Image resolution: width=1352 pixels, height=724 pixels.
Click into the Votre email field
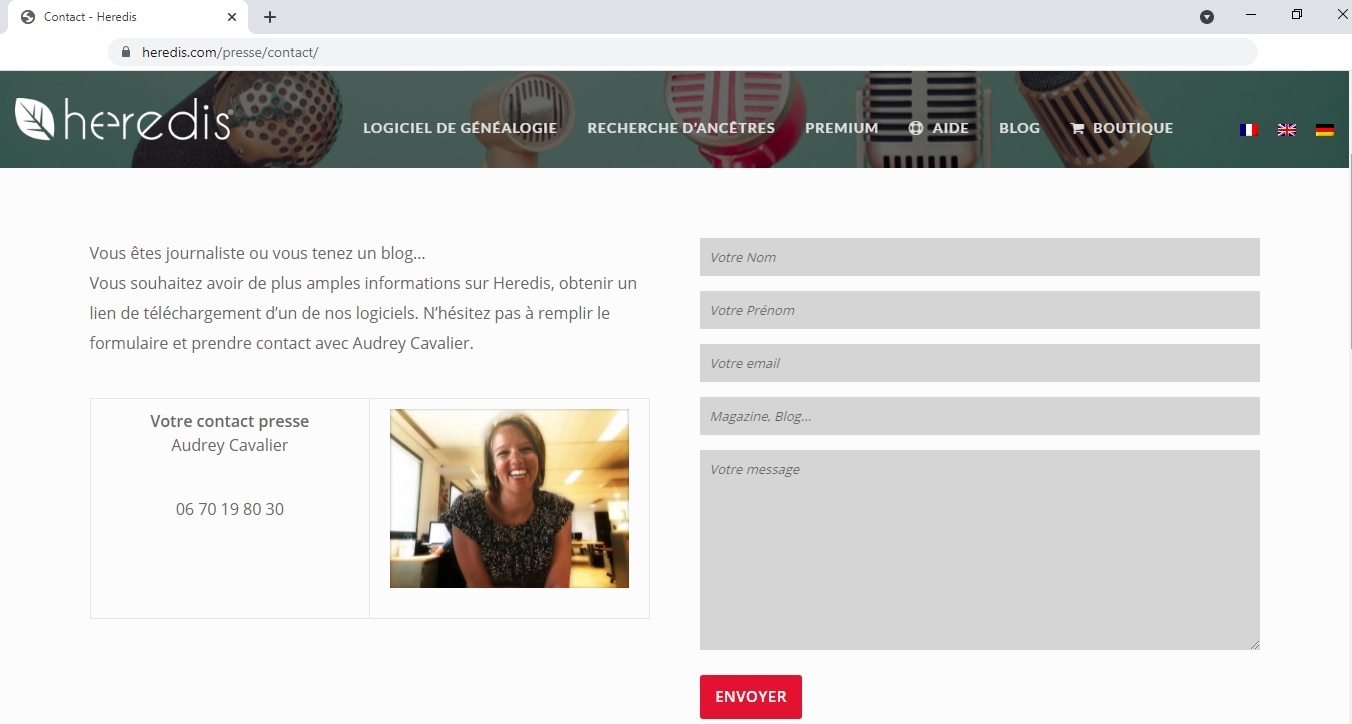(980, 363)
